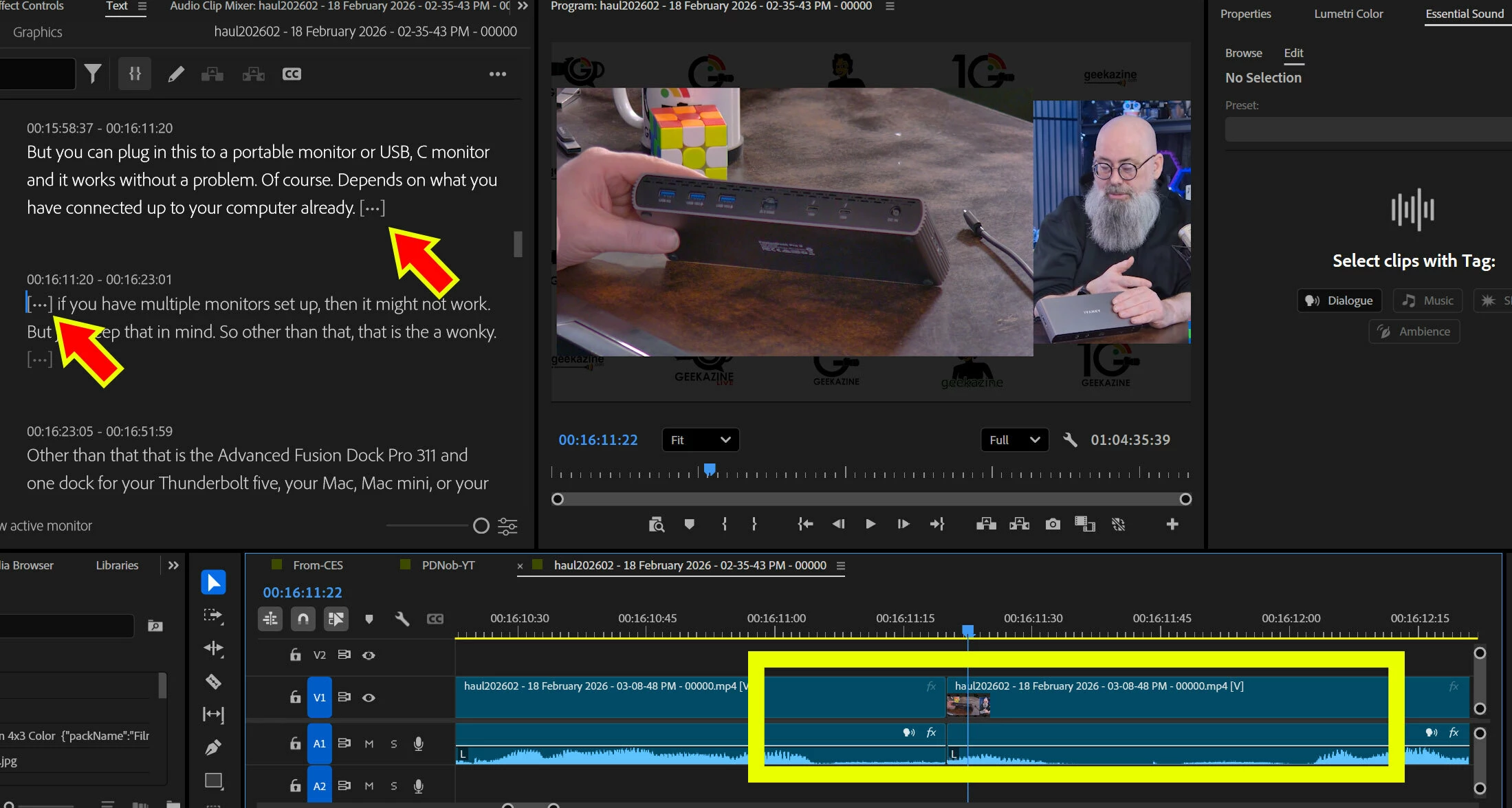Open the Fit zoom level dropdown
Screen dimensions: 1512x808
tap(700, 440)
